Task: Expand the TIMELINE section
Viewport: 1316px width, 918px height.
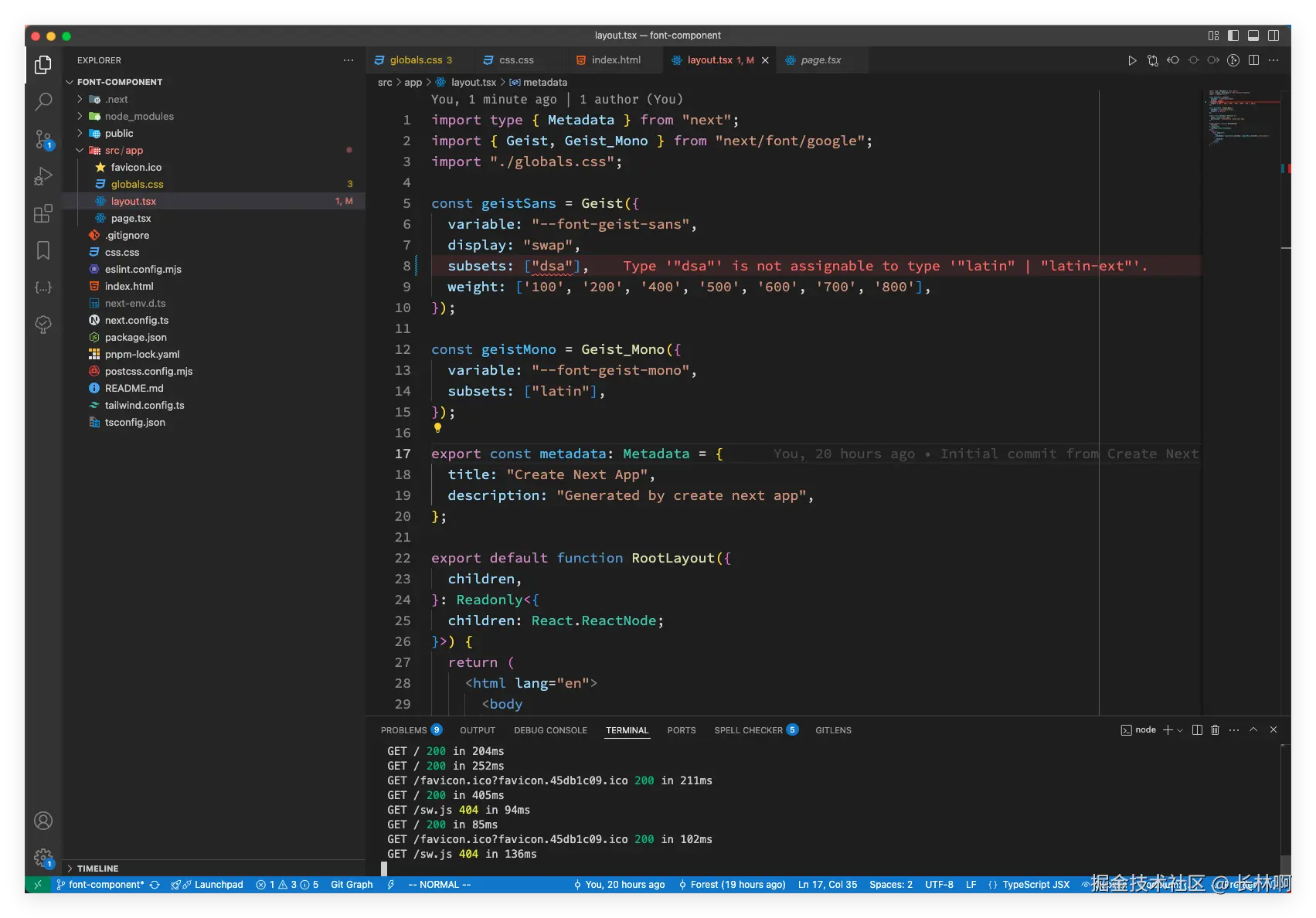Action: point(97,869)
